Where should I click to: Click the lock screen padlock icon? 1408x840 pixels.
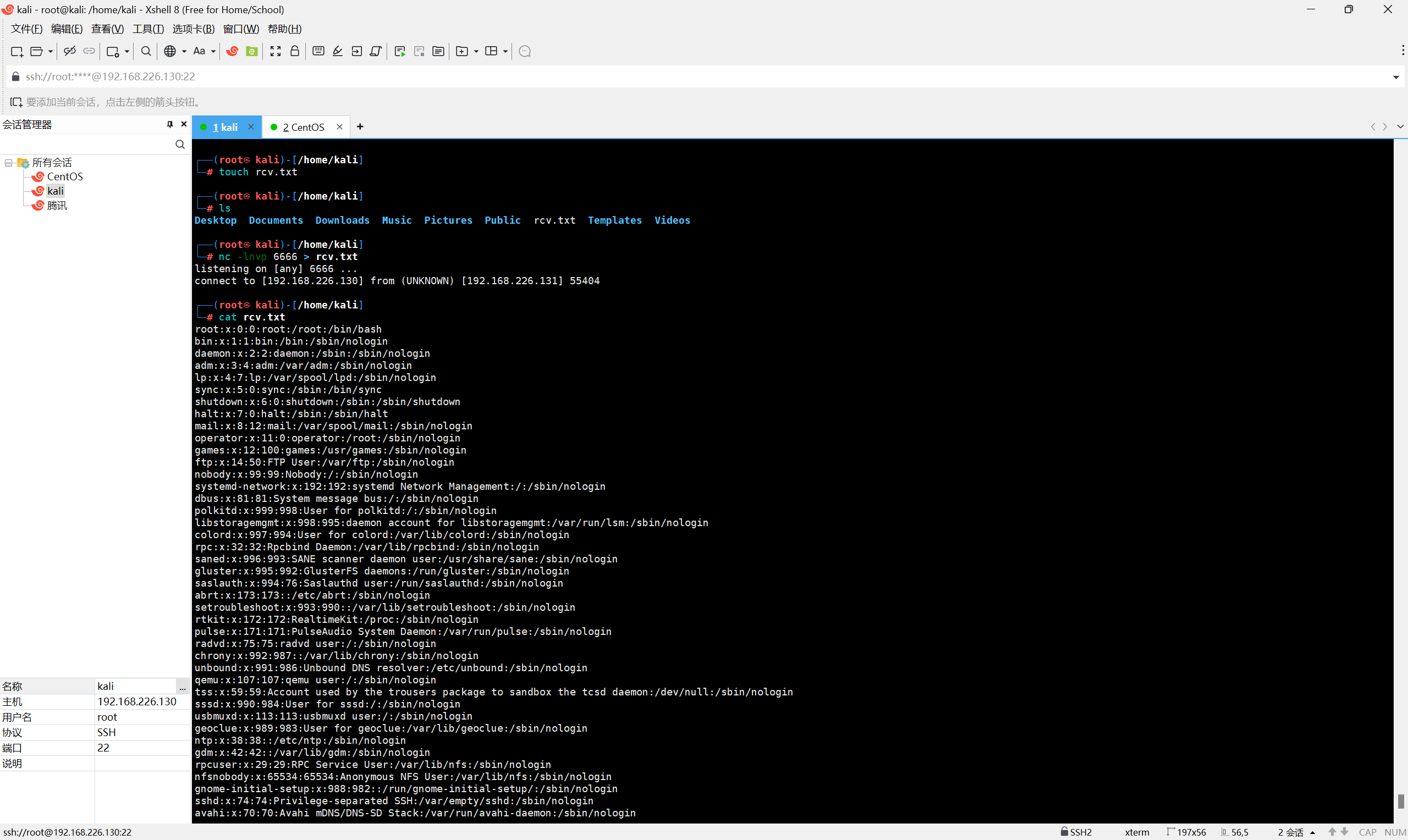point(295,52)
